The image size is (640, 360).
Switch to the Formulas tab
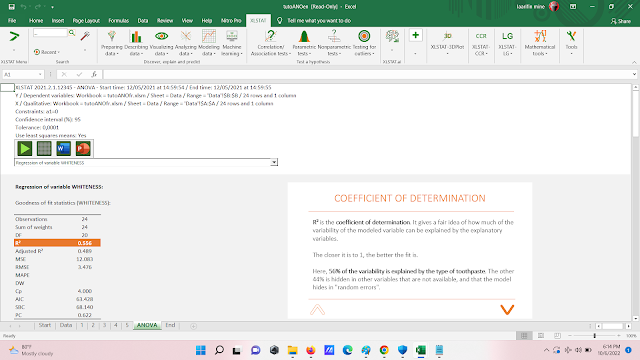[118, 20]
